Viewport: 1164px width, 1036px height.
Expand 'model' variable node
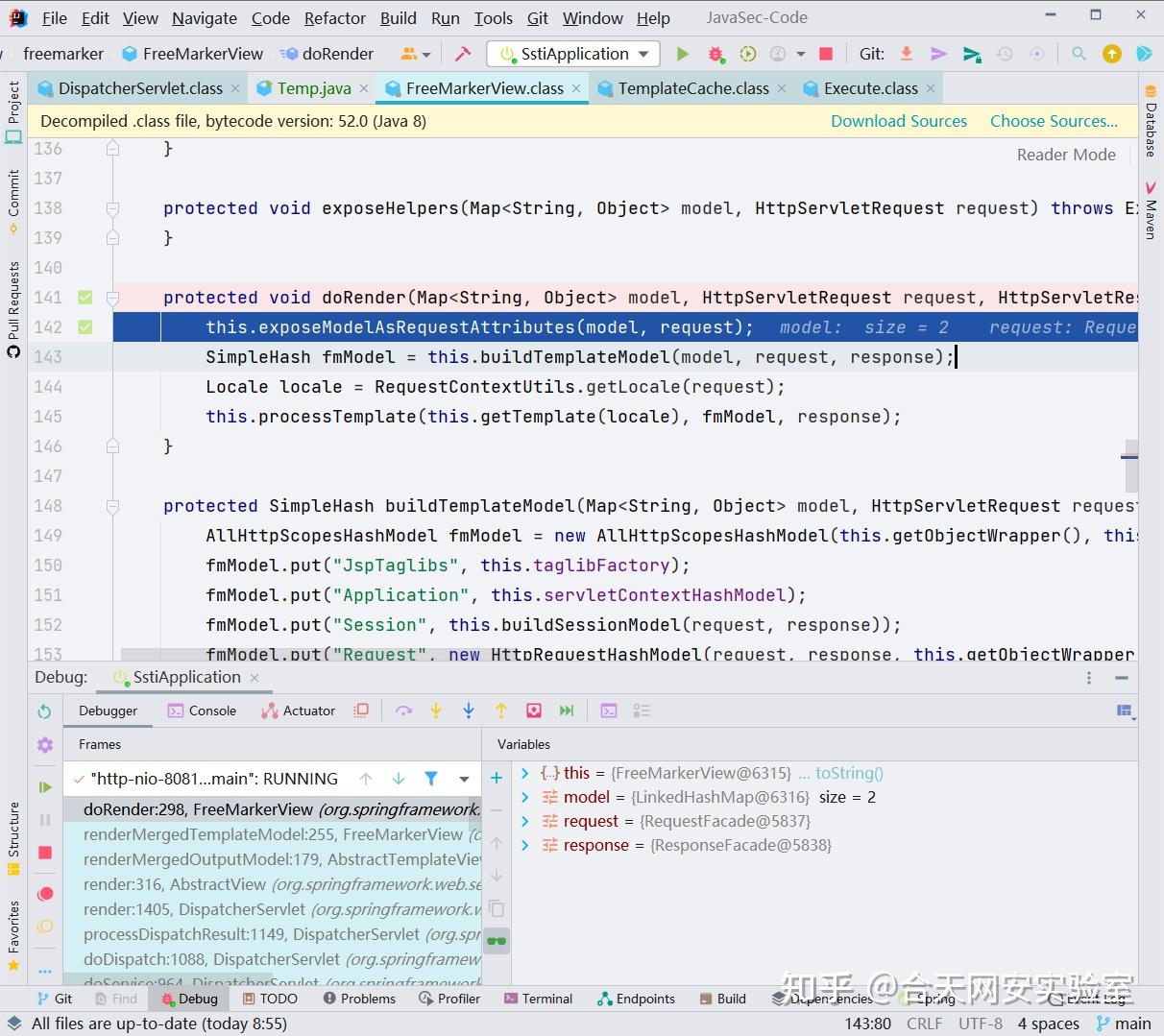pos(524,797)
